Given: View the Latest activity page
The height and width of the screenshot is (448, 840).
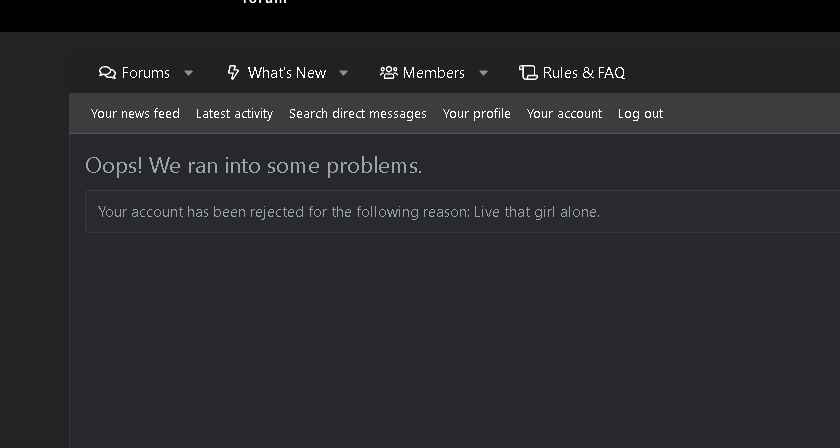Looking at the screenshot, I should pos(234,114).
